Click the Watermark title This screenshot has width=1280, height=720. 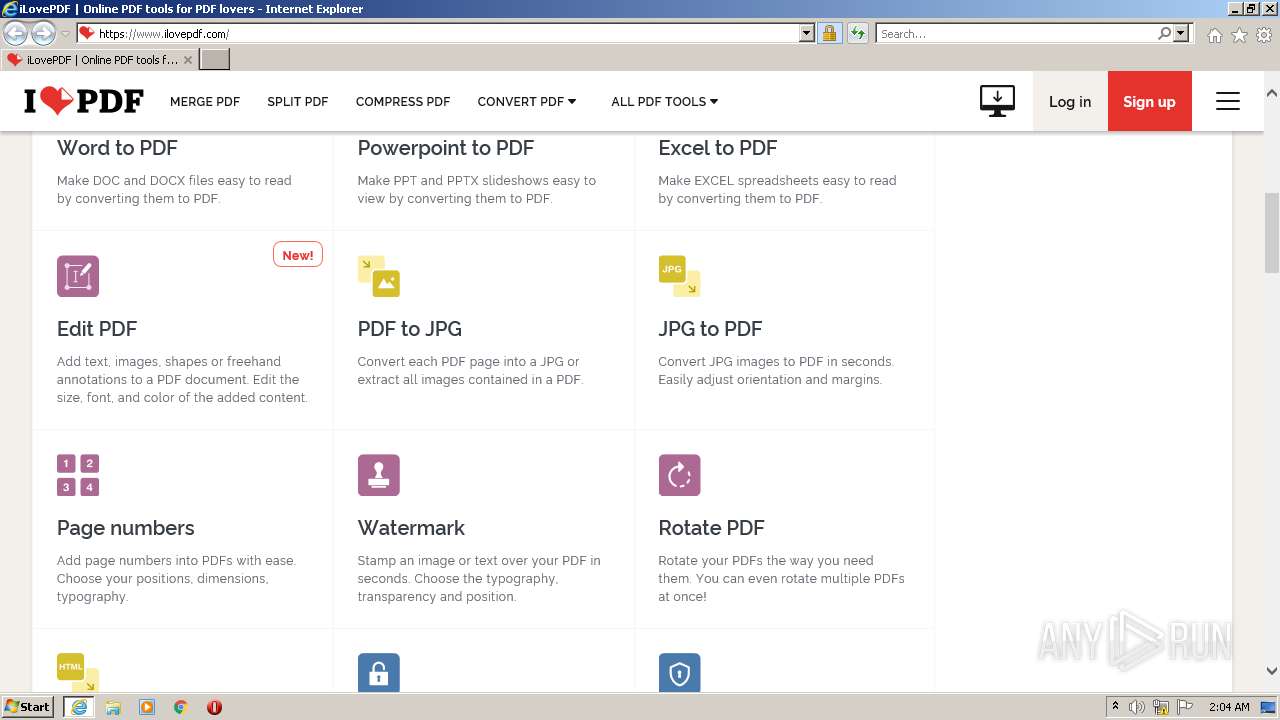click(412, 528)
